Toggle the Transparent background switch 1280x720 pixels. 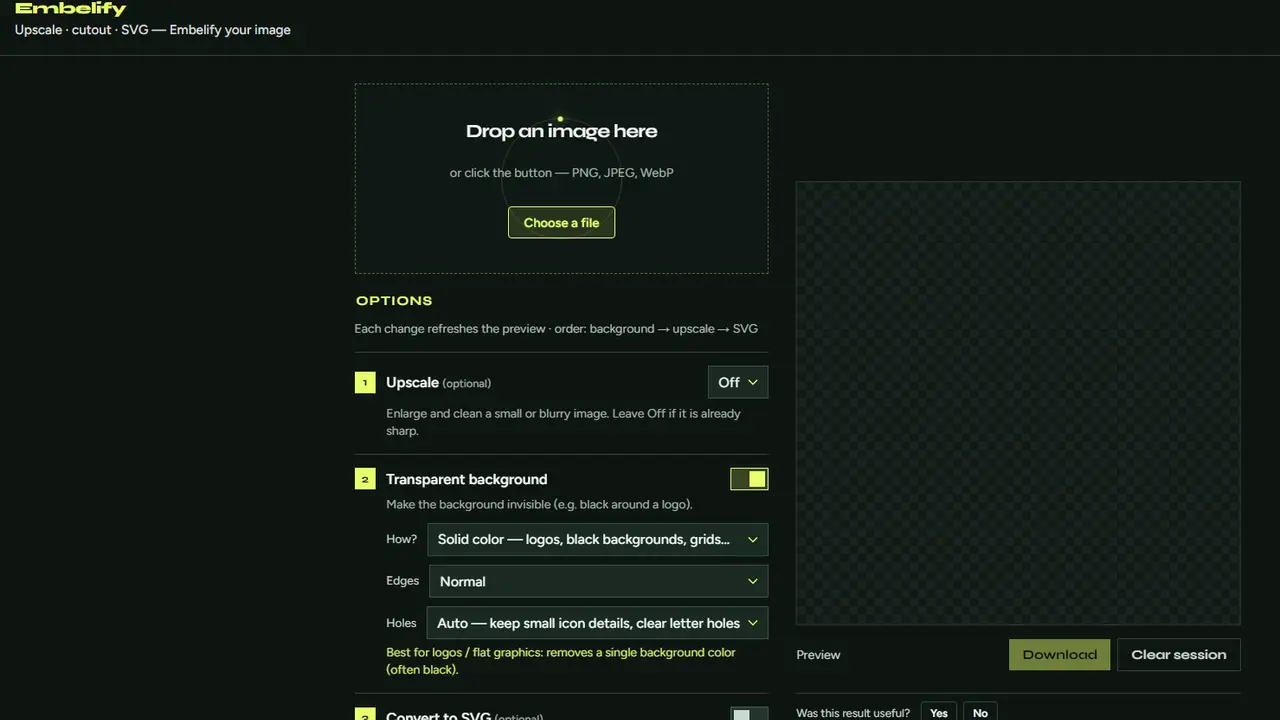point(749,479)
